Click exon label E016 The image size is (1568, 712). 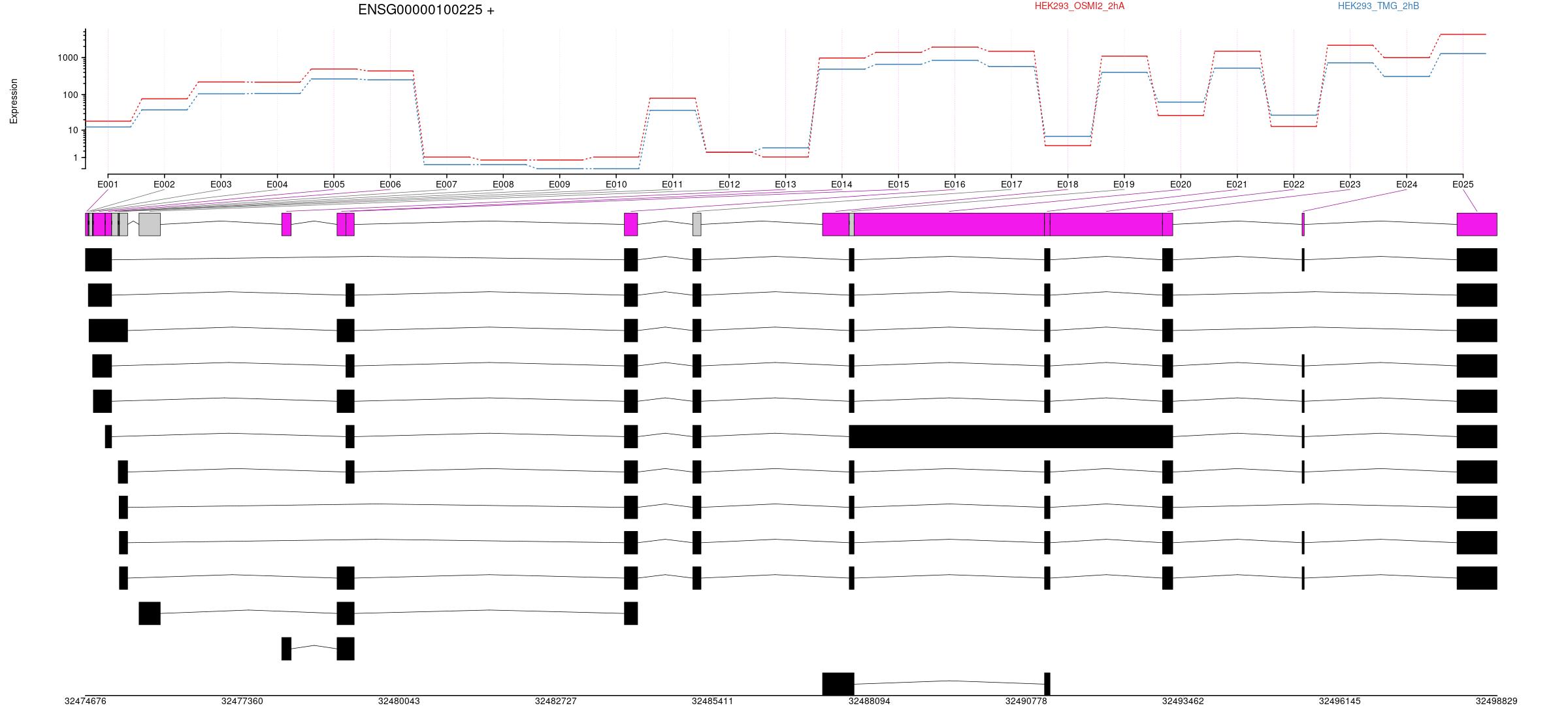click(955, 184)
